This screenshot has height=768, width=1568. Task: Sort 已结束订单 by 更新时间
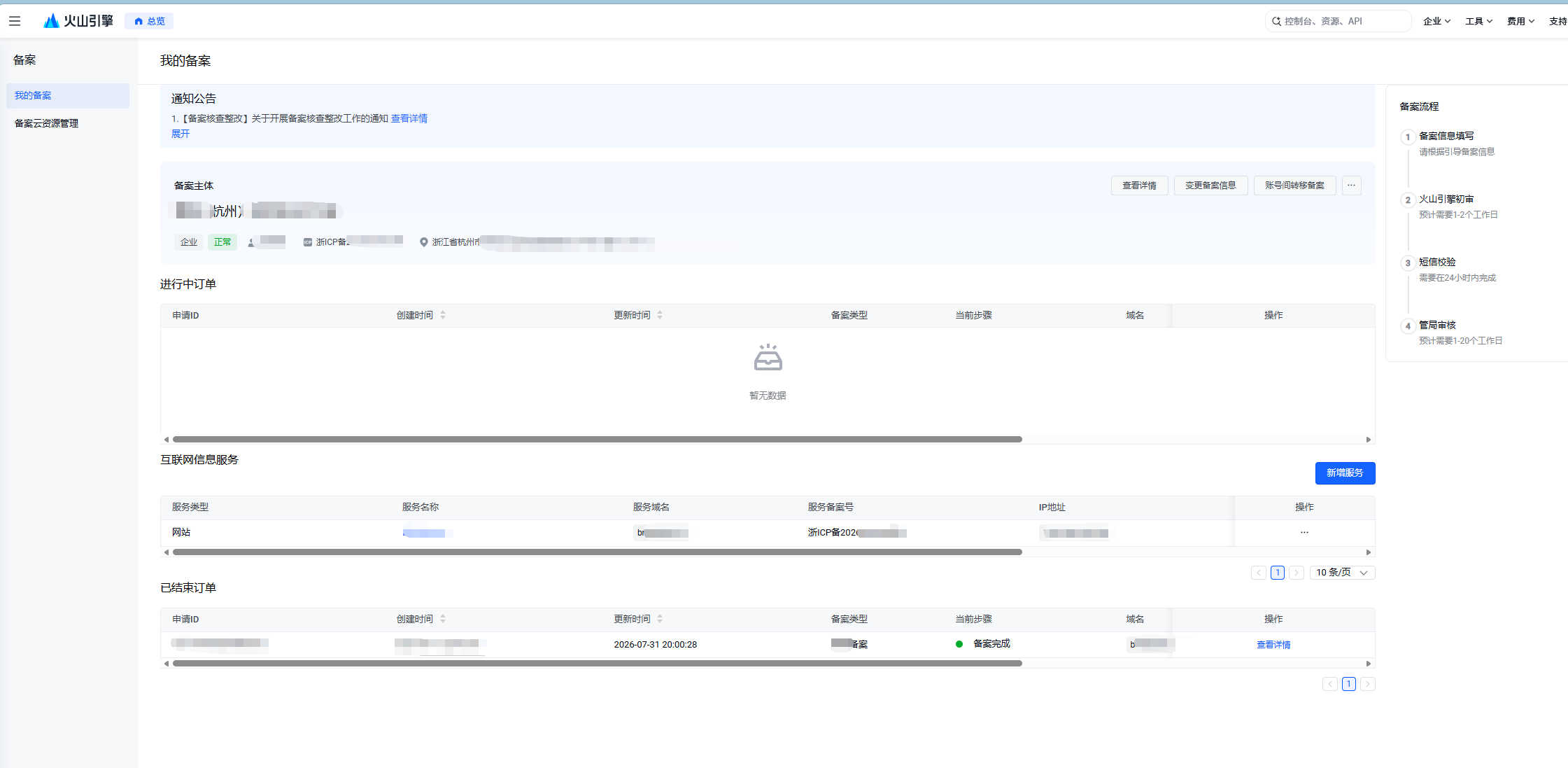coord(659,619)
